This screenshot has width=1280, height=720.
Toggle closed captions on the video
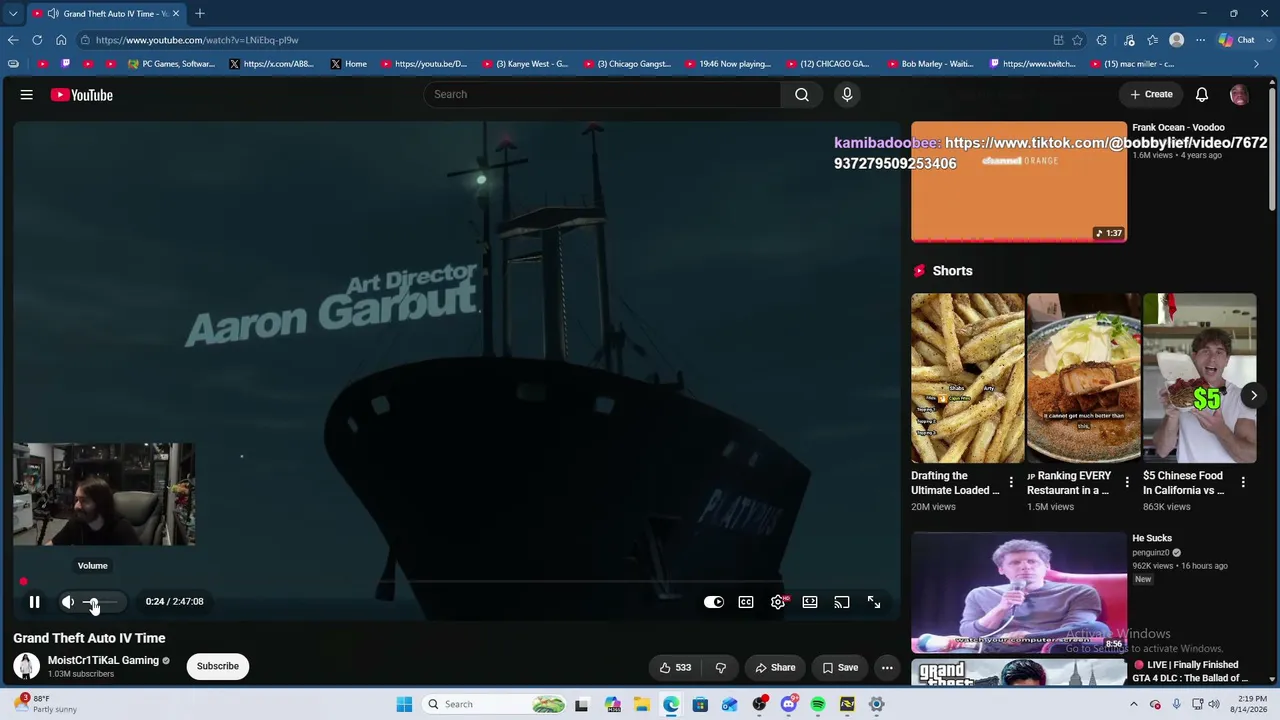[x=746, y=602]
